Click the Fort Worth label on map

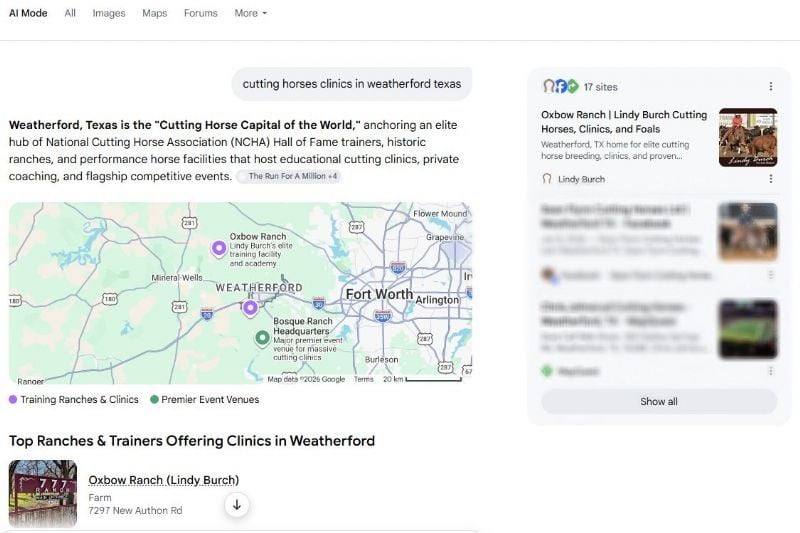[x=379, y=294]
